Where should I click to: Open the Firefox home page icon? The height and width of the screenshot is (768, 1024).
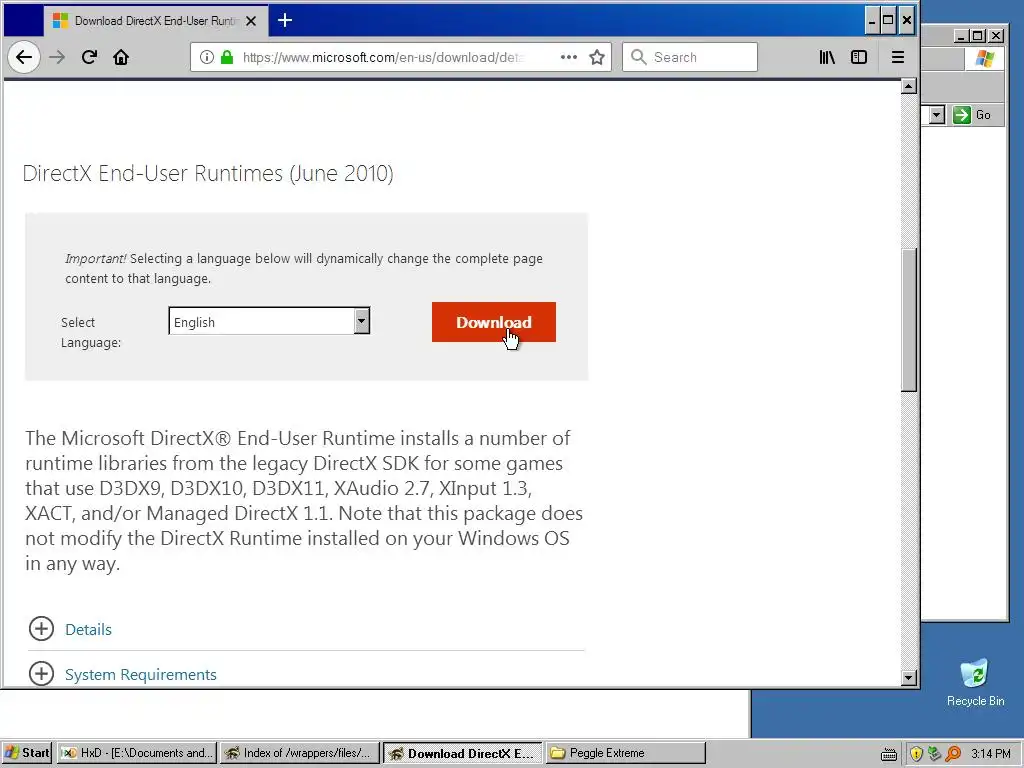(x=121, y=57)
